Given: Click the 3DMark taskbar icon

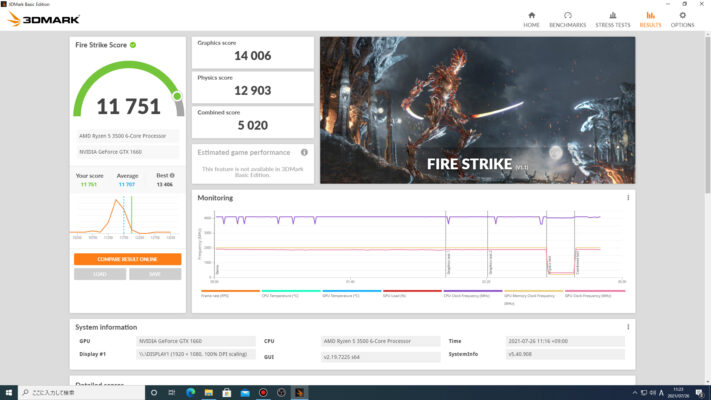Looking at the screenshot, I should click(299, 392).
